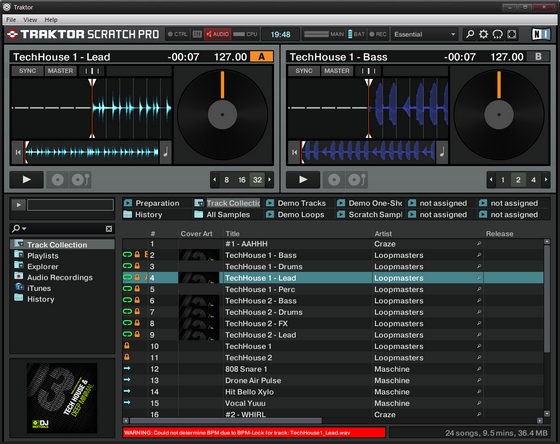Select Deck B letter focus button
Viewport: 560px width, 444px height.
pos(538,56)
